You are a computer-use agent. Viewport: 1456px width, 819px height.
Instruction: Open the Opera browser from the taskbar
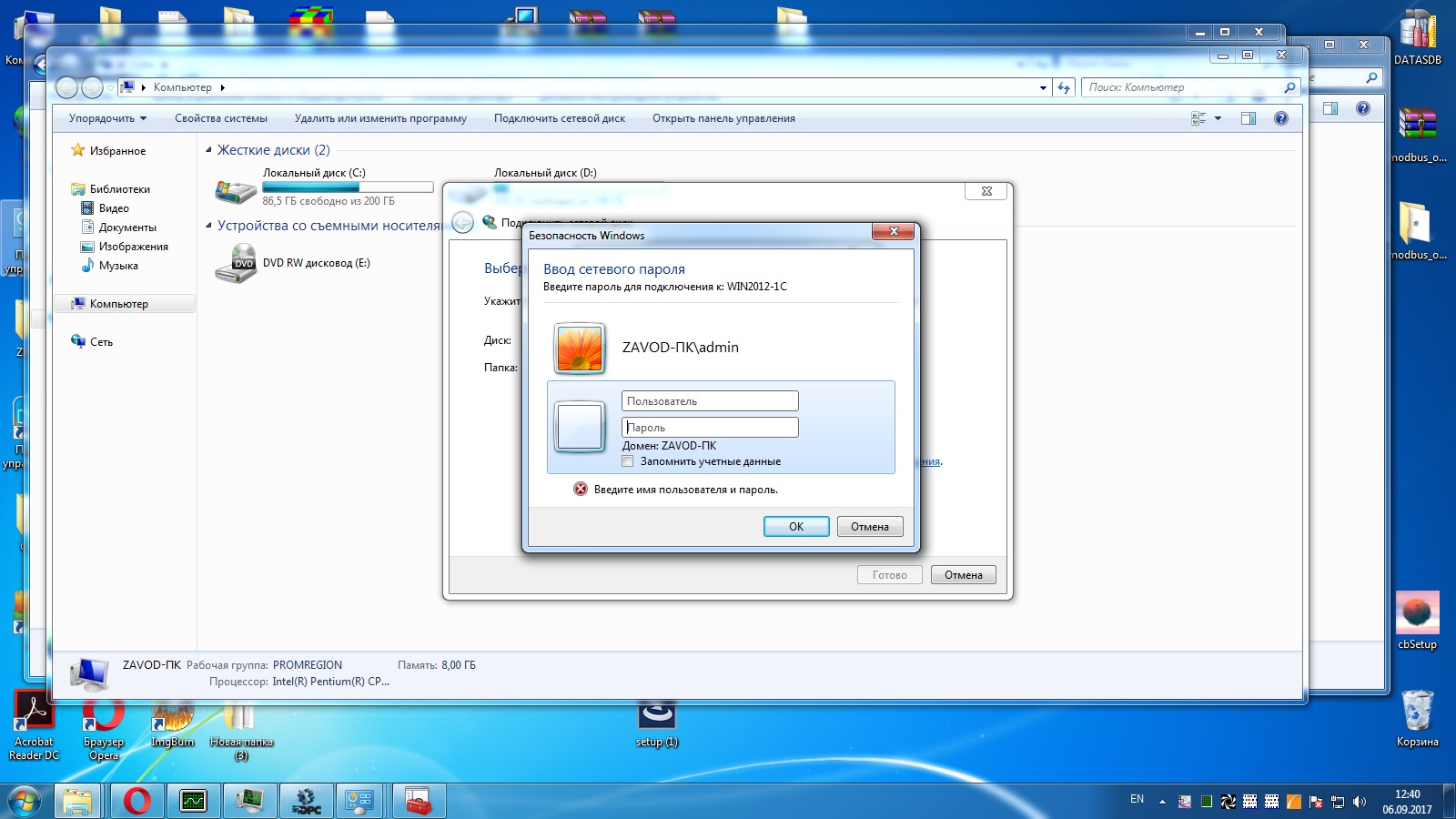click(137, 801)
